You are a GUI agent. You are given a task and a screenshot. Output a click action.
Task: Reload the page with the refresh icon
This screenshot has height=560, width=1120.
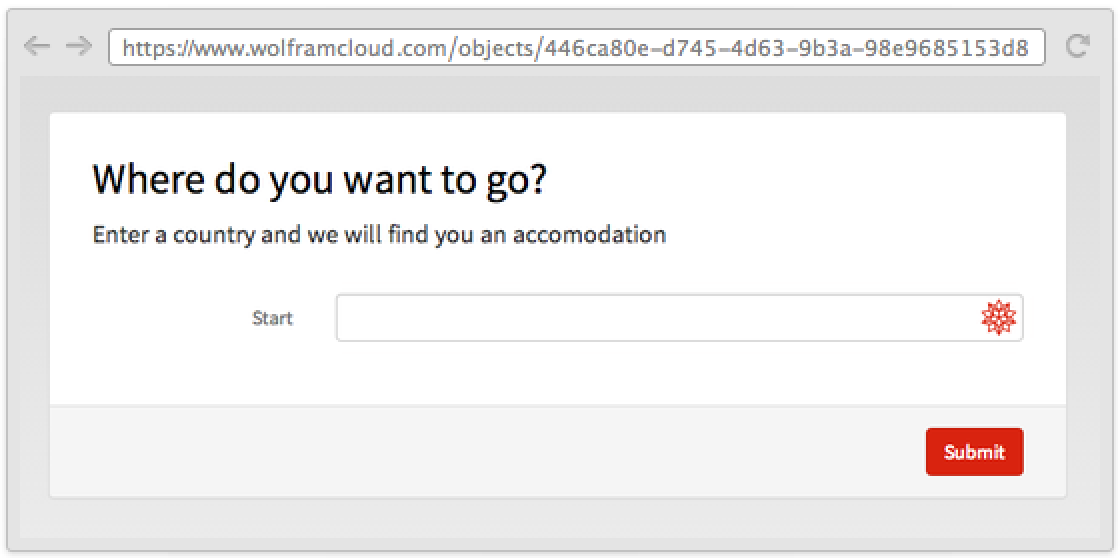[x=1077, y=46]
